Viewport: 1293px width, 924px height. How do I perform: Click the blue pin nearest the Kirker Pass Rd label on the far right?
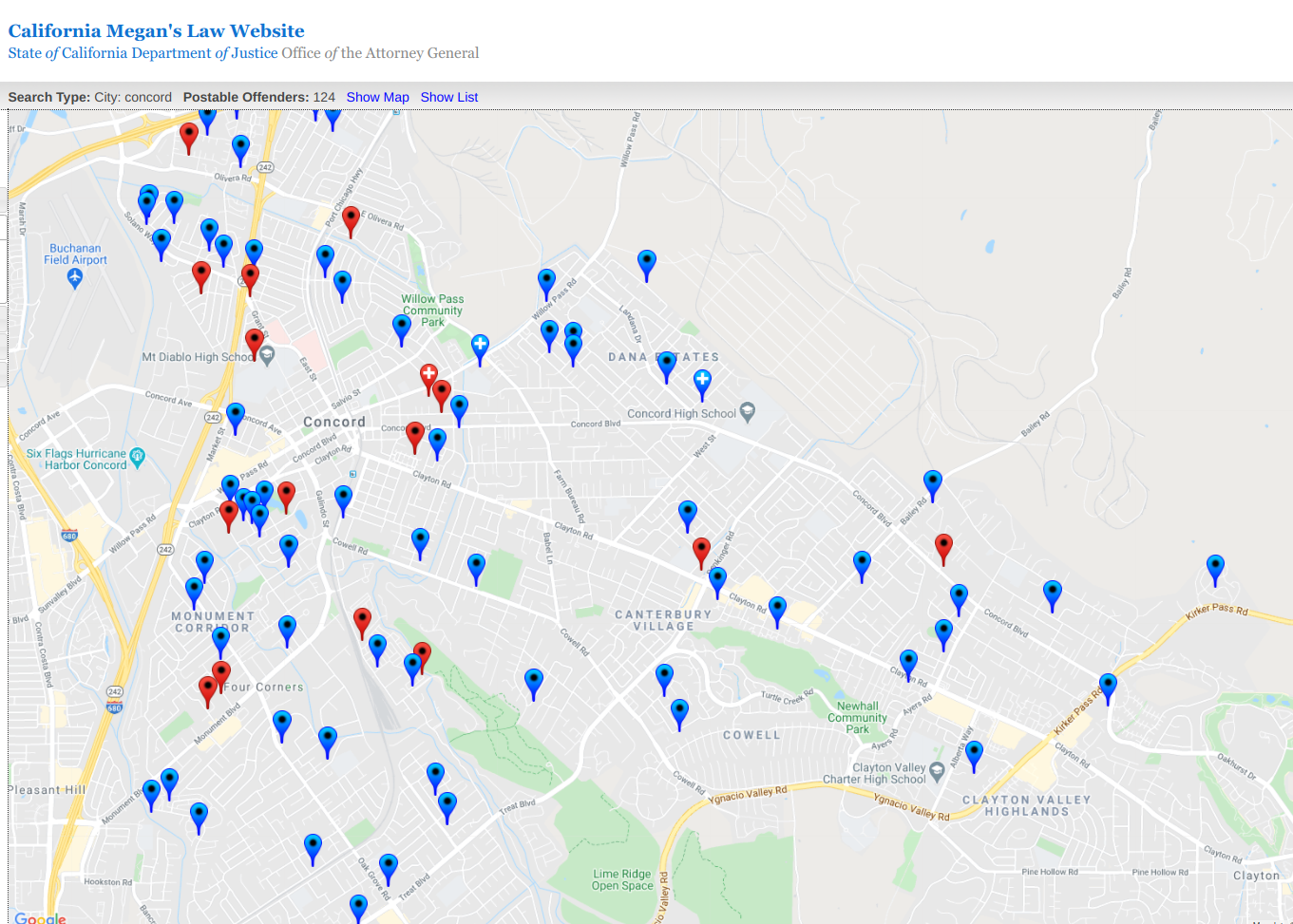(1215, 567)
